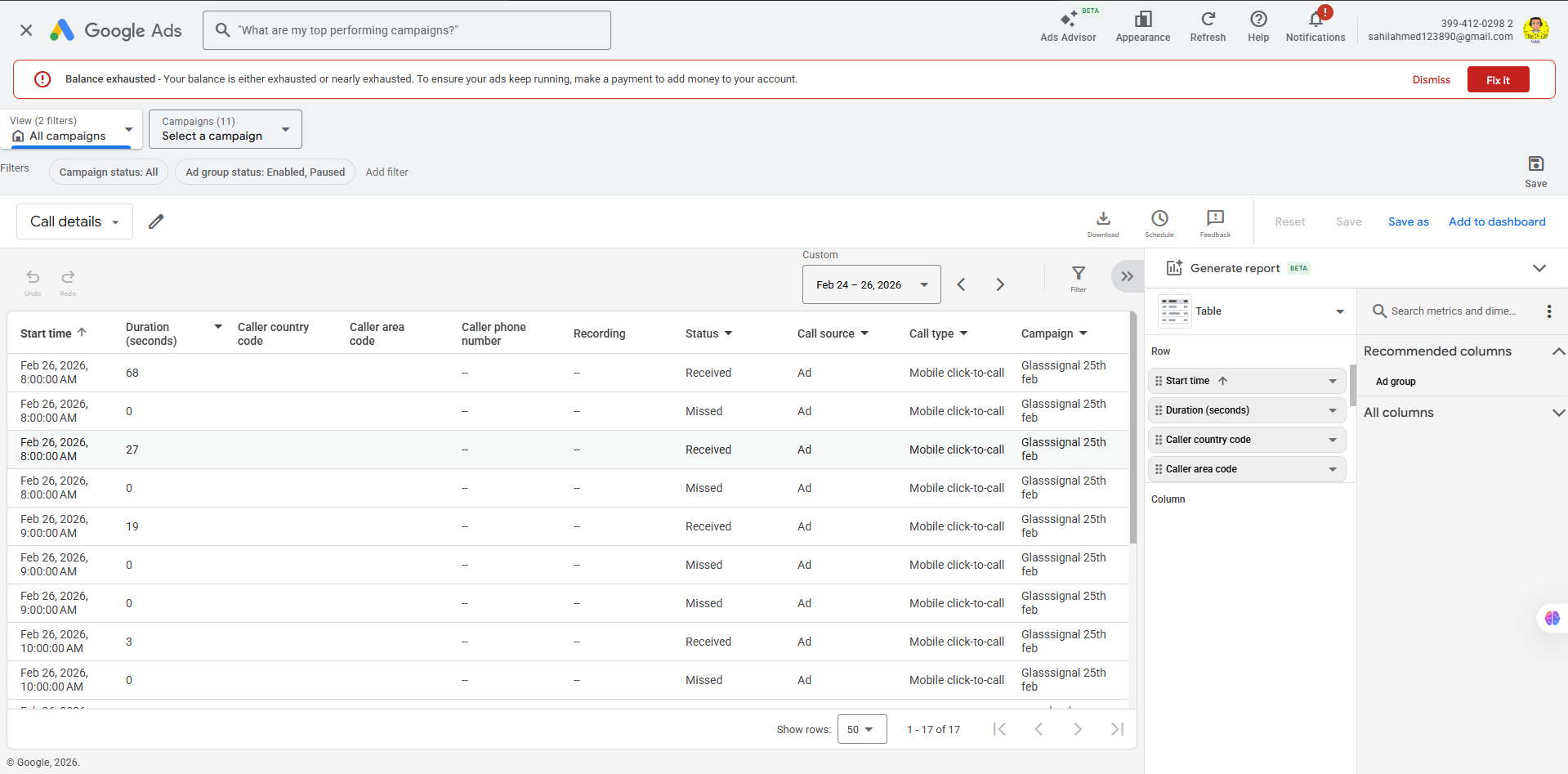Click the Refresh icon in header
The width and height of the screenshot is (1568, 774).
pyautogui.click(x=1207, y=20)
